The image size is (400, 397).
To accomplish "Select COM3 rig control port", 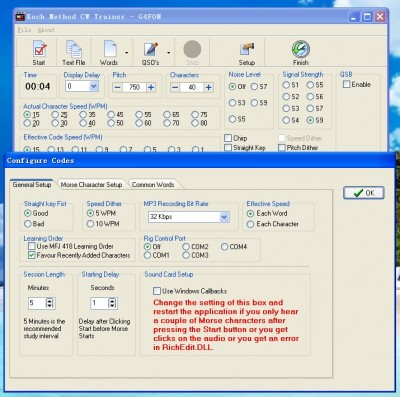I will tap(186, 255).
